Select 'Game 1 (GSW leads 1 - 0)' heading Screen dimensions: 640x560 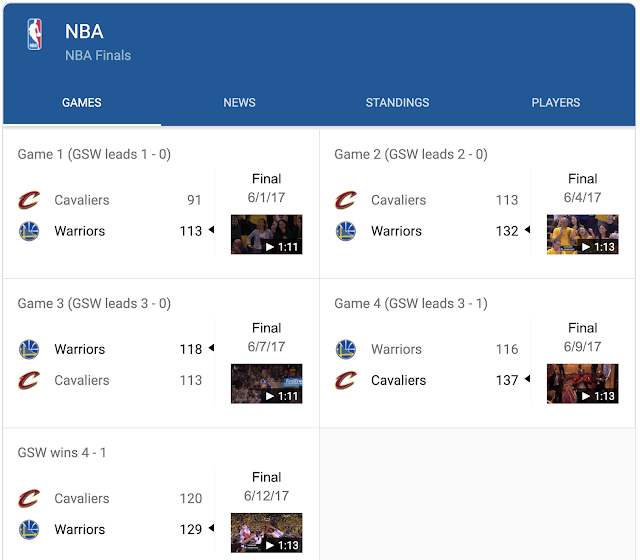pyautogui.click(x=94, y=154)
